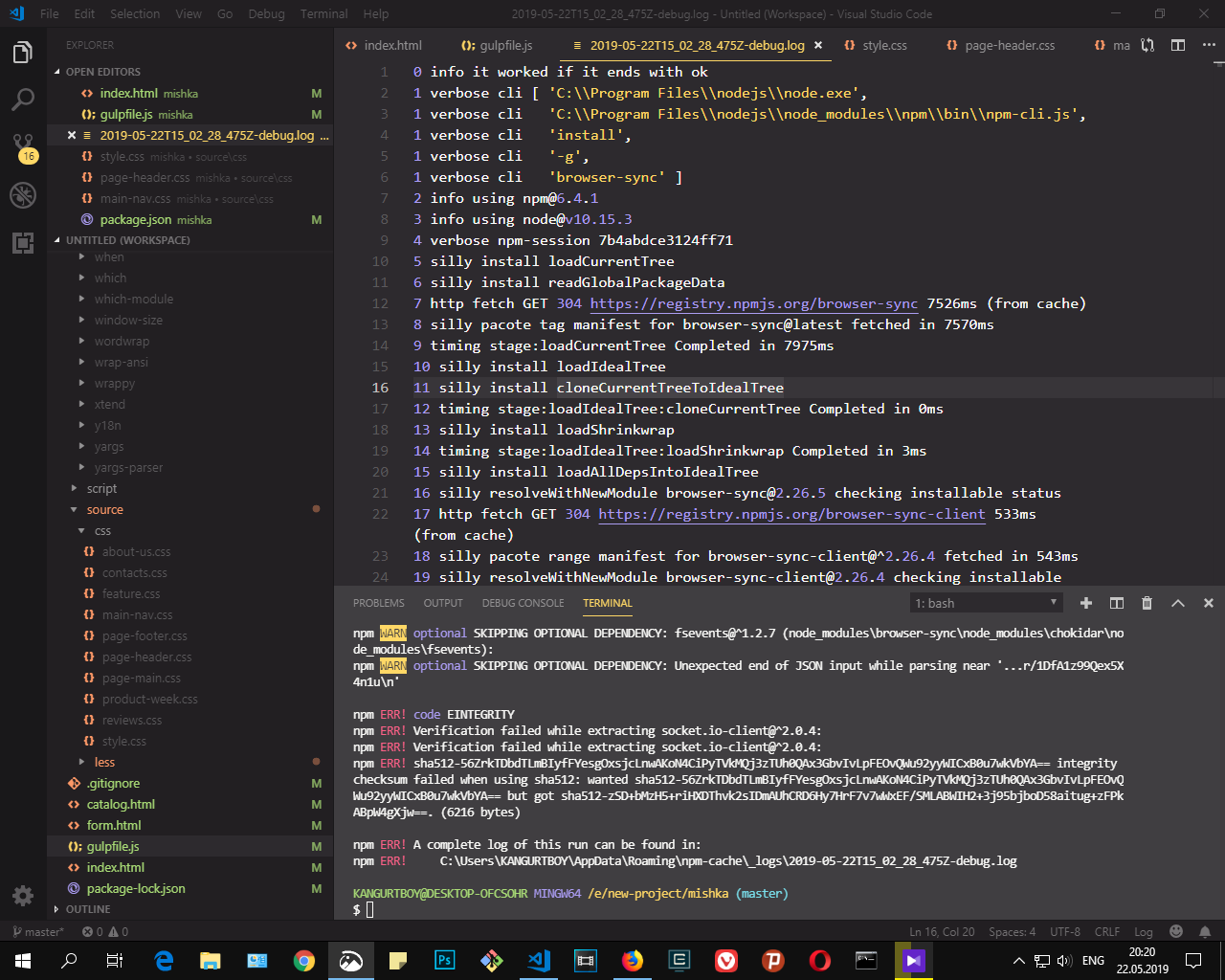This screenshot has width=1225, height=980.
Task: Open Source Control view with 16 badge
Action: [23, 148]
